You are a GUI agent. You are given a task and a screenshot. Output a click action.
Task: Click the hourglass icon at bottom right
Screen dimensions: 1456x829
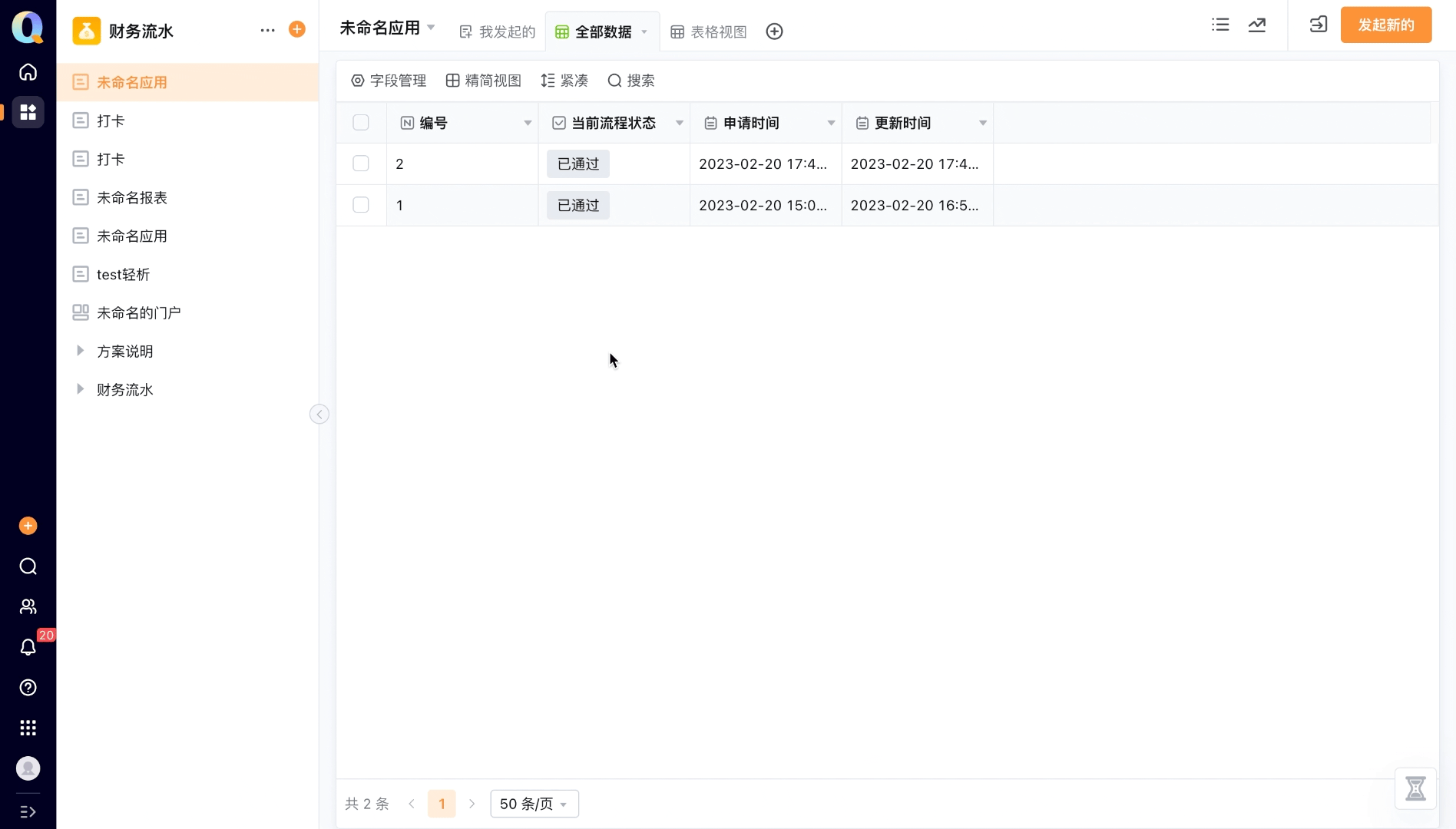pos(1415,788)
